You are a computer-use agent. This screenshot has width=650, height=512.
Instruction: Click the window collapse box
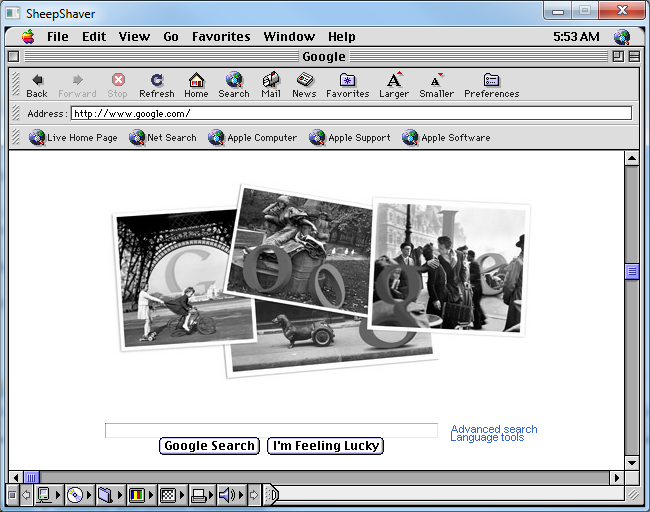(634, 56)
